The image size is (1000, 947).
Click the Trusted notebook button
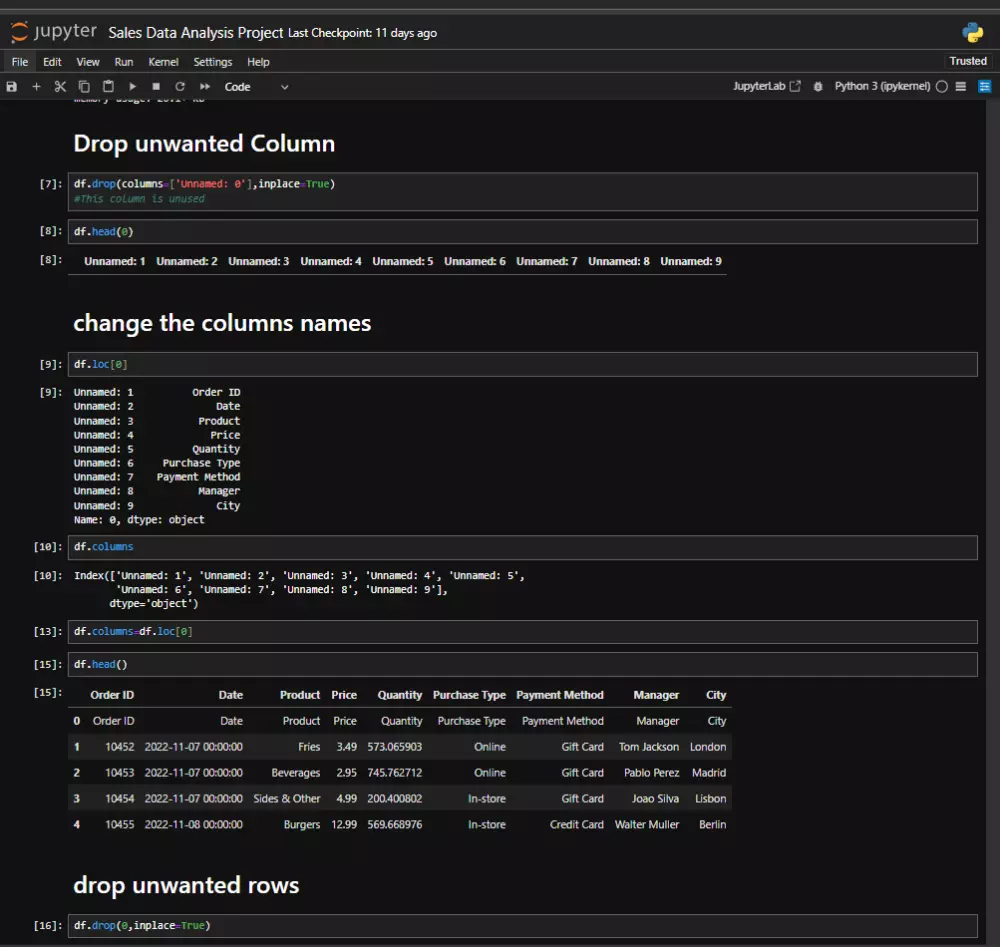[x=967, y=61]
